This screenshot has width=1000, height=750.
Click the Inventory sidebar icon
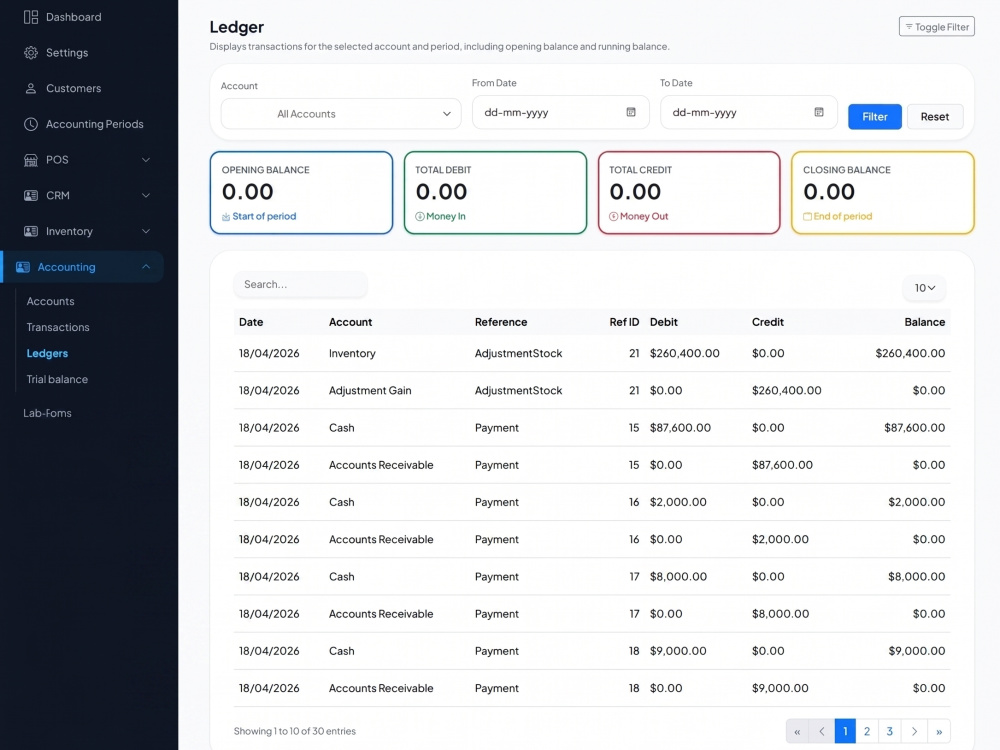(31, 232)
